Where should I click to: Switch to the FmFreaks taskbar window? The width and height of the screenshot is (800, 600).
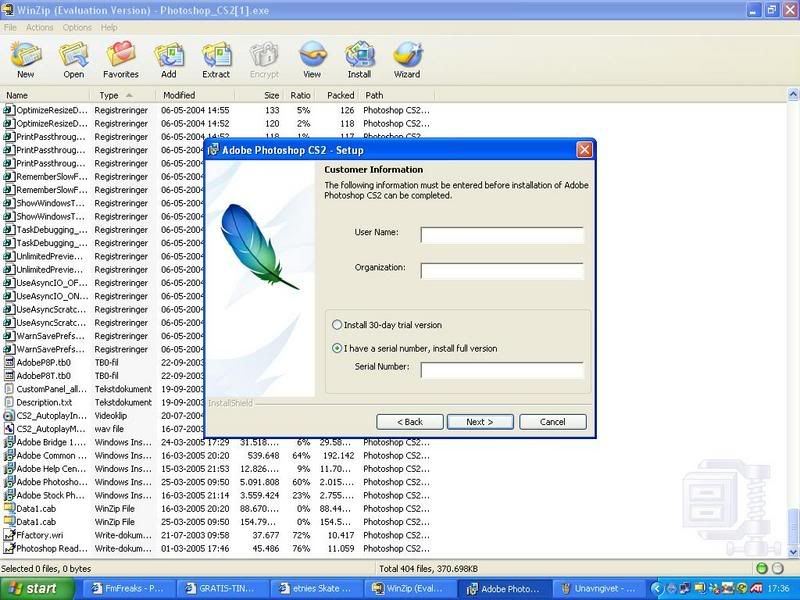coord(128,589)
